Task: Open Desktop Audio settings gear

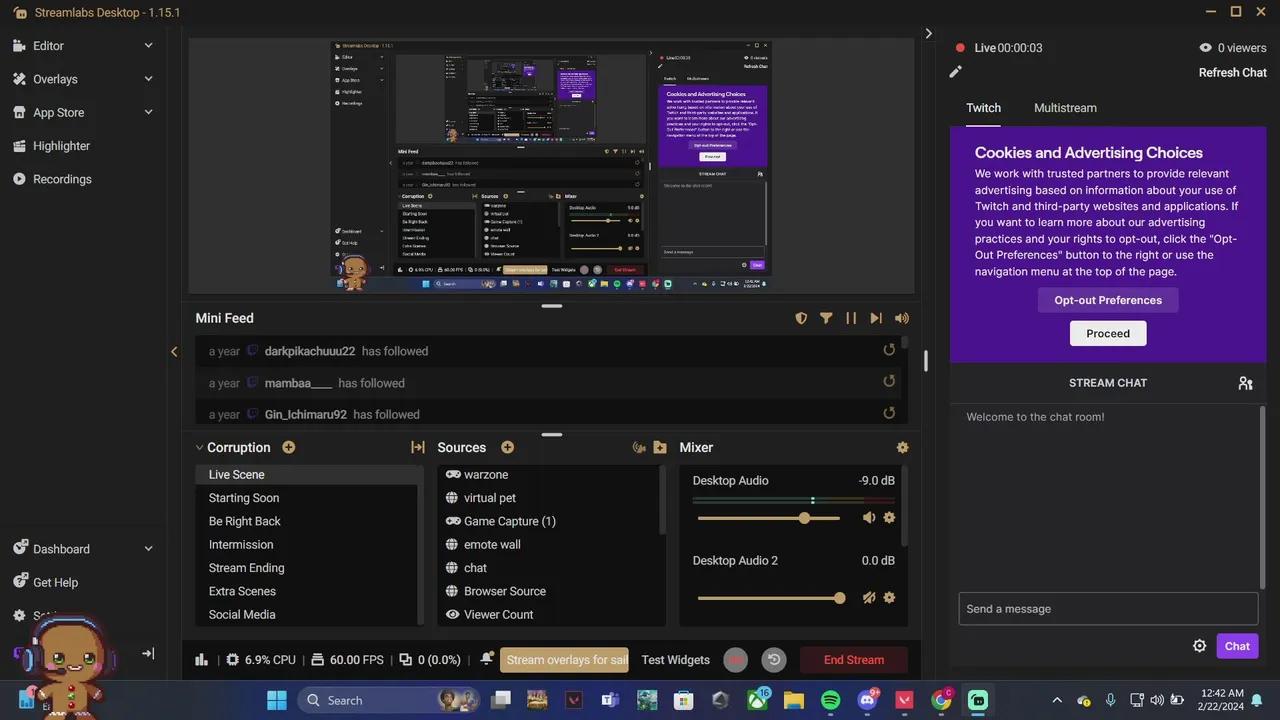Action: tap(889, 518)
